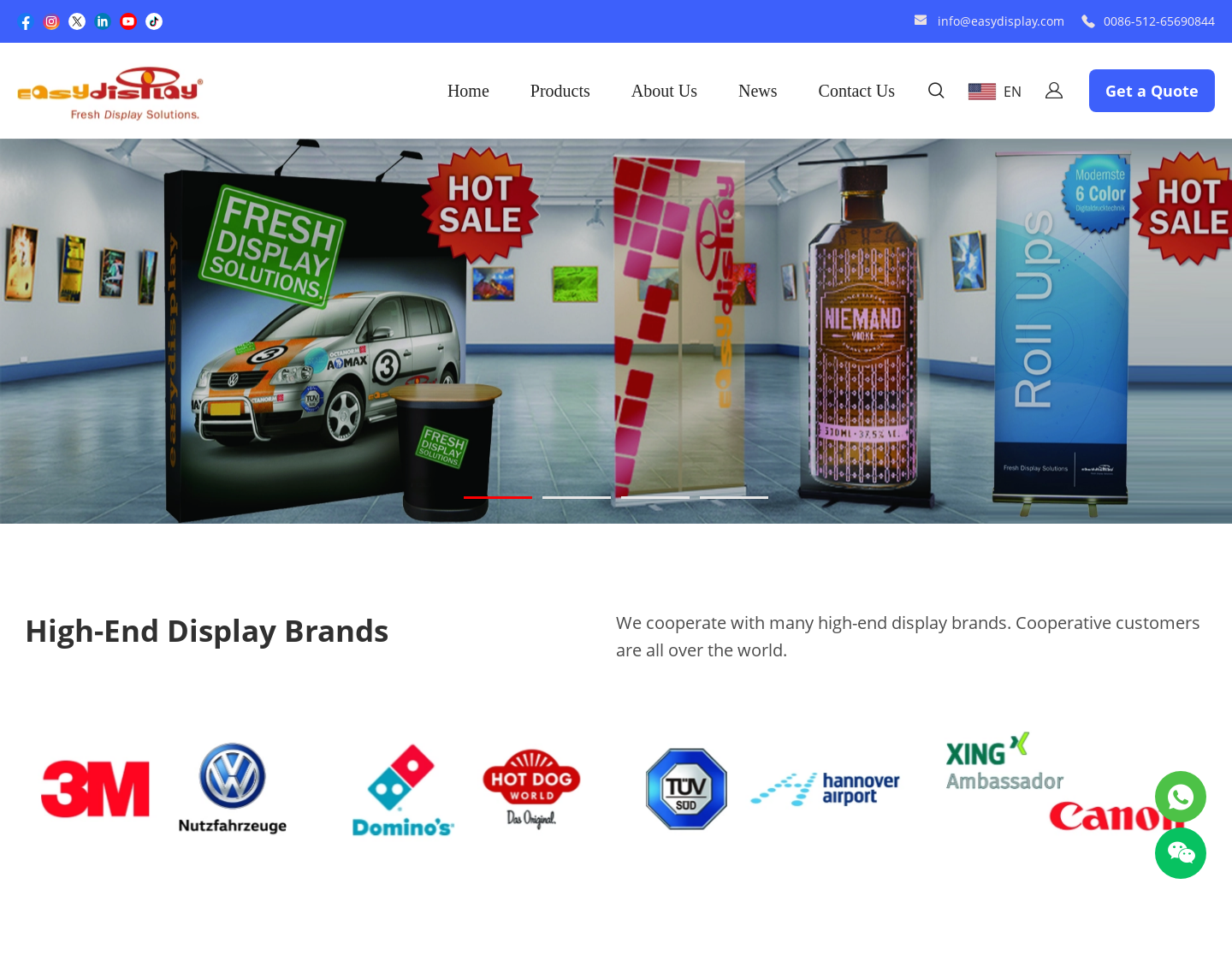Go to the Home menu item
The width and height of the screenshot is (1232, 961).
[468, 91]
